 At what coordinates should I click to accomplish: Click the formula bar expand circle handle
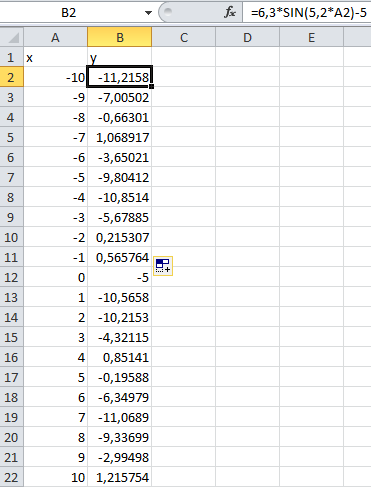[x=168, y=12]
